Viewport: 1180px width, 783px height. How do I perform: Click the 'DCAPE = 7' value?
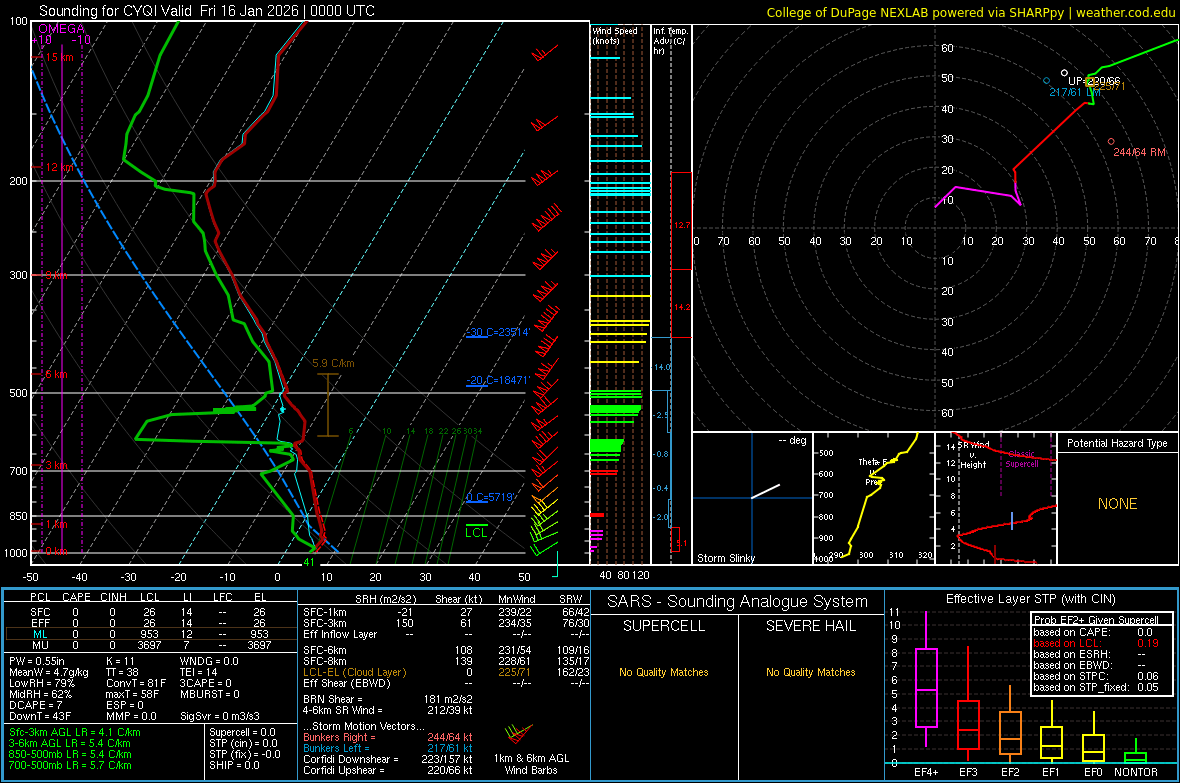click(35, 705)
